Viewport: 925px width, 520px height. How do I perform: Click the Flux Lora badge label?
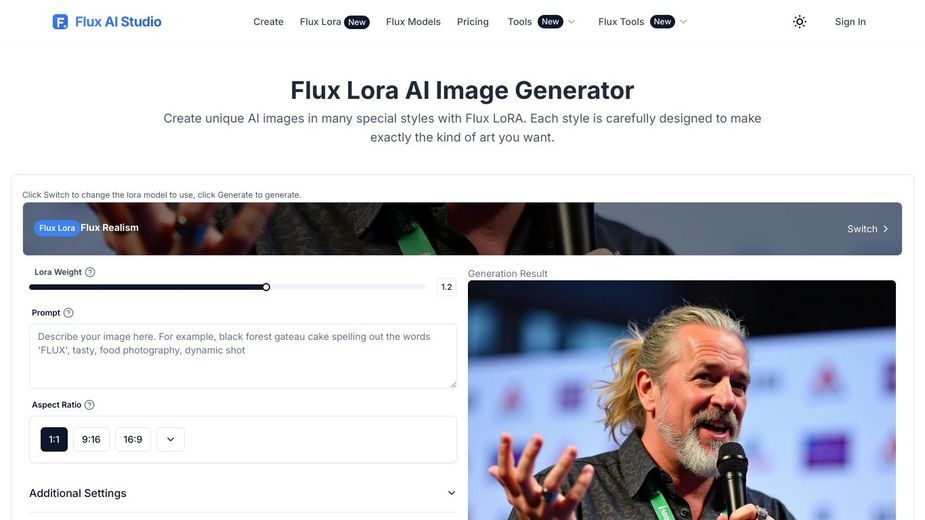[x=57, y=228]
